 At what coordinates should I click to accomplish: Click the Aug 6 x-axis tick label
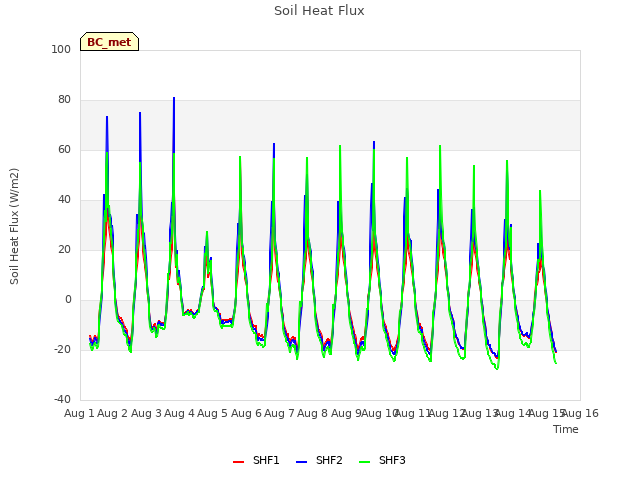point(246,413)
